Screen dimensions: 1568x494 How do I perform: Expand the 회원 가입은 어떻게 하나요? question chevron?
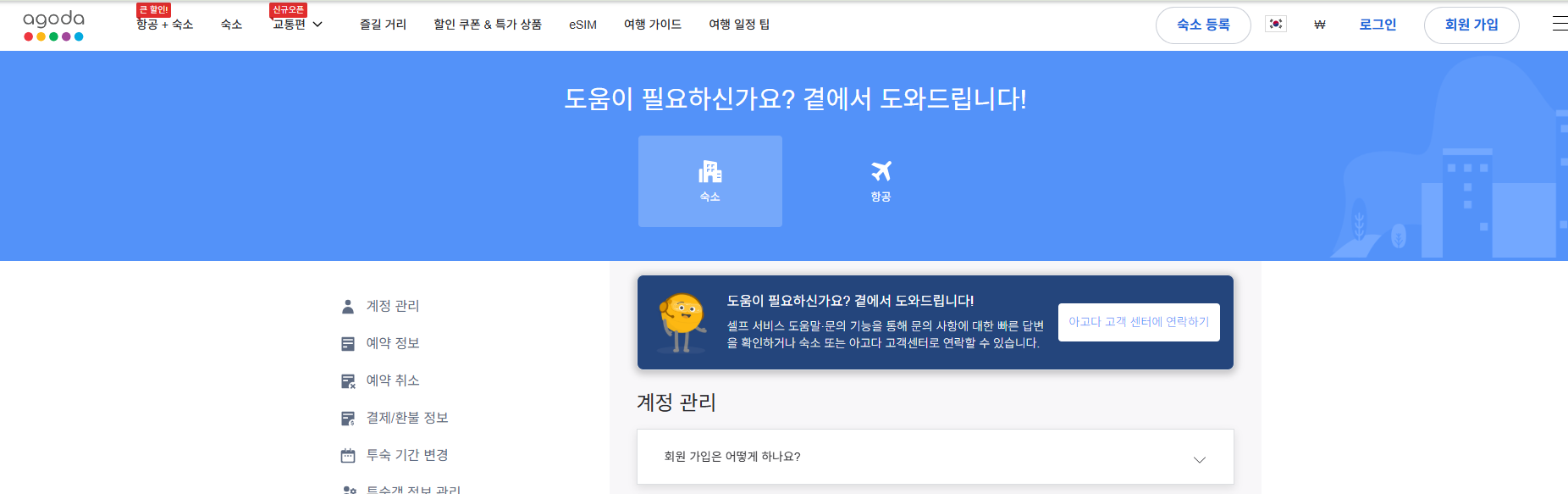coord(1200,459)
